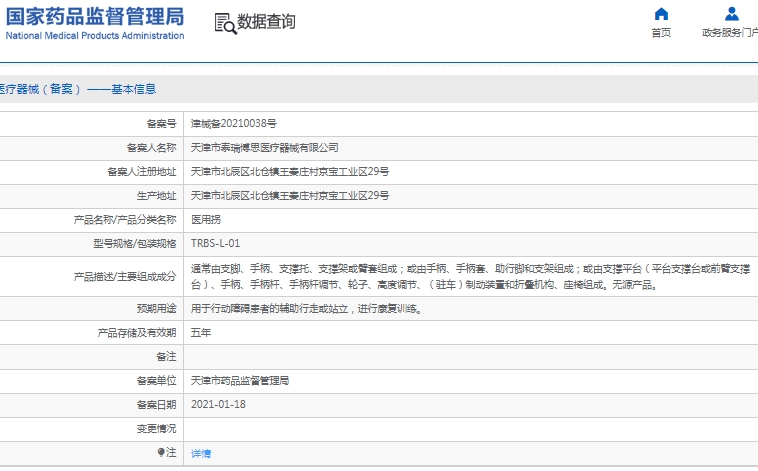The width and height of the screenshot is (758, 471).
Task: Click the 备注 row label
Action: pyautogui.click(x=166, y=357)
